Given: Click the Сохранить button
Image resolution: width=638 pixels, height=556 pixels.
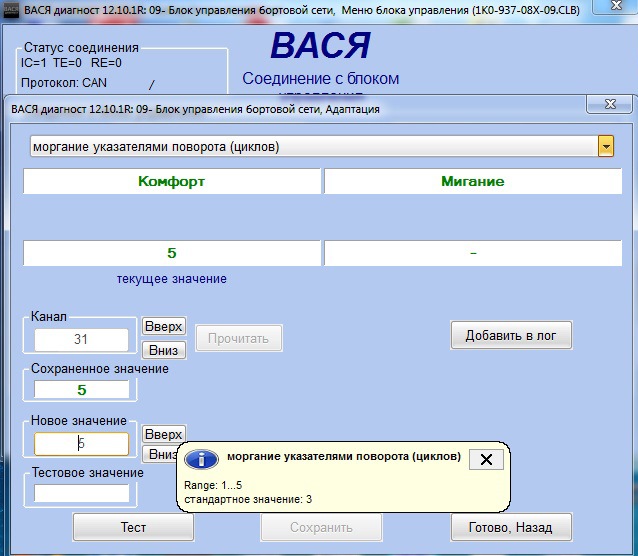Looking at the screenshot, I should tap(321, 527).
